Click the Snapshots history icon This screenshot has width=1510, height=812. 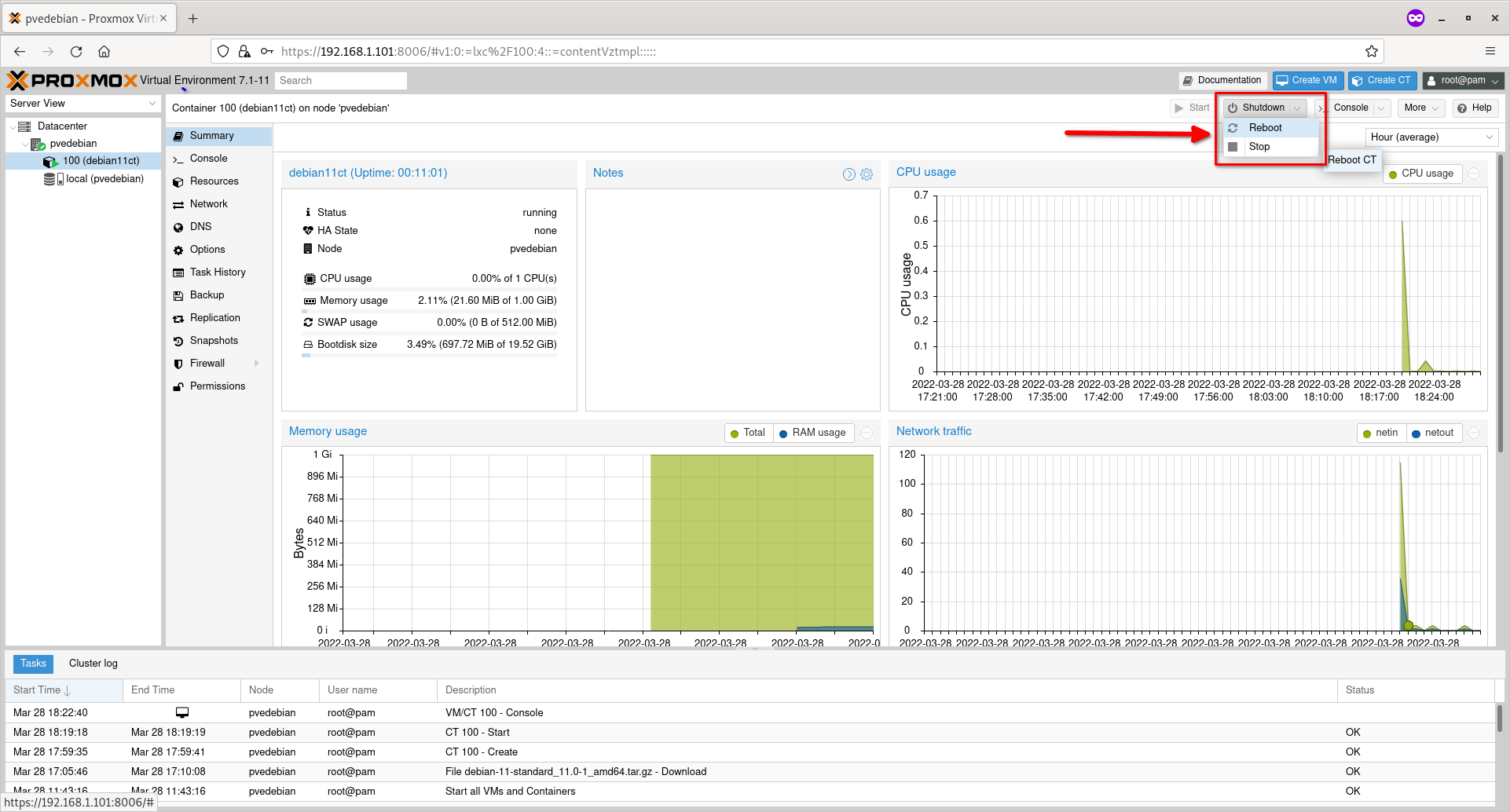click(x=178, y=341)
